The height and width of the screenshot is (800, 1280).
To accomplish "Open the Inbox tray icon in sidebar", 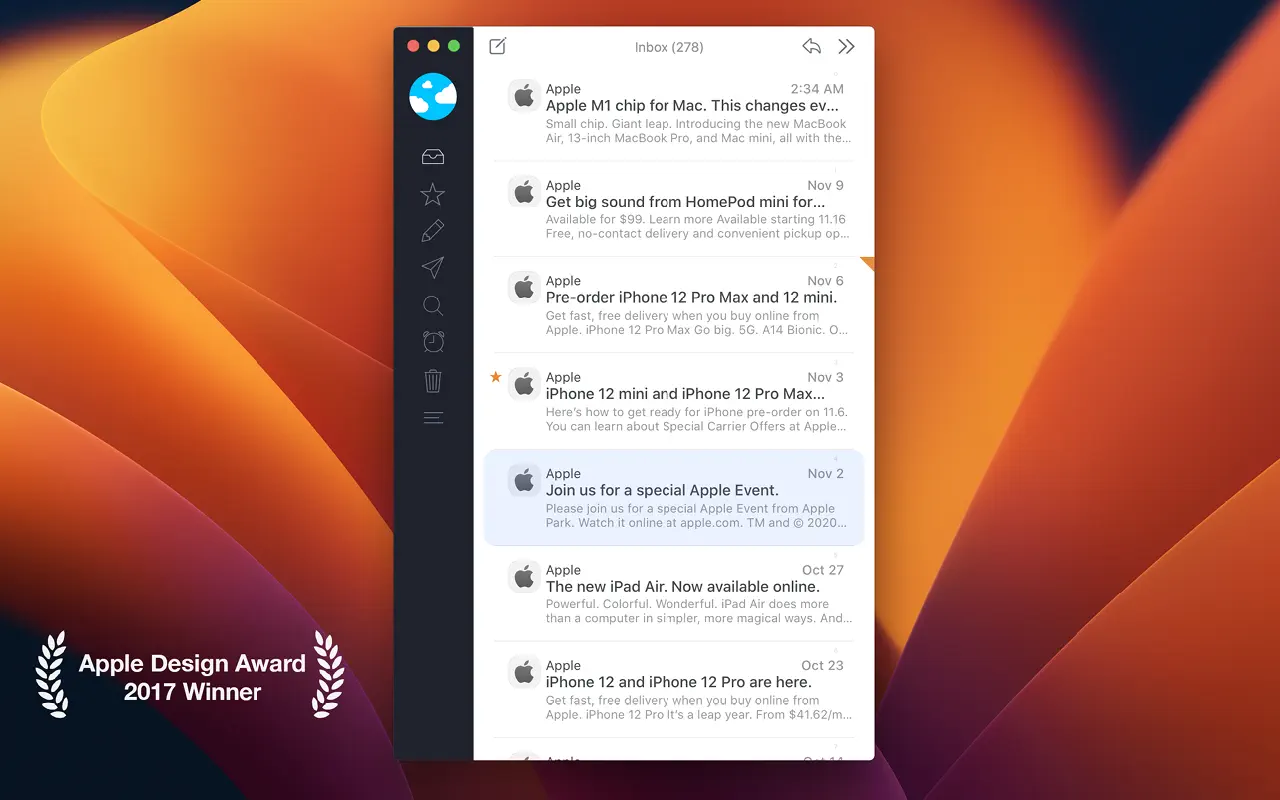I will click(x=433, y=157).
